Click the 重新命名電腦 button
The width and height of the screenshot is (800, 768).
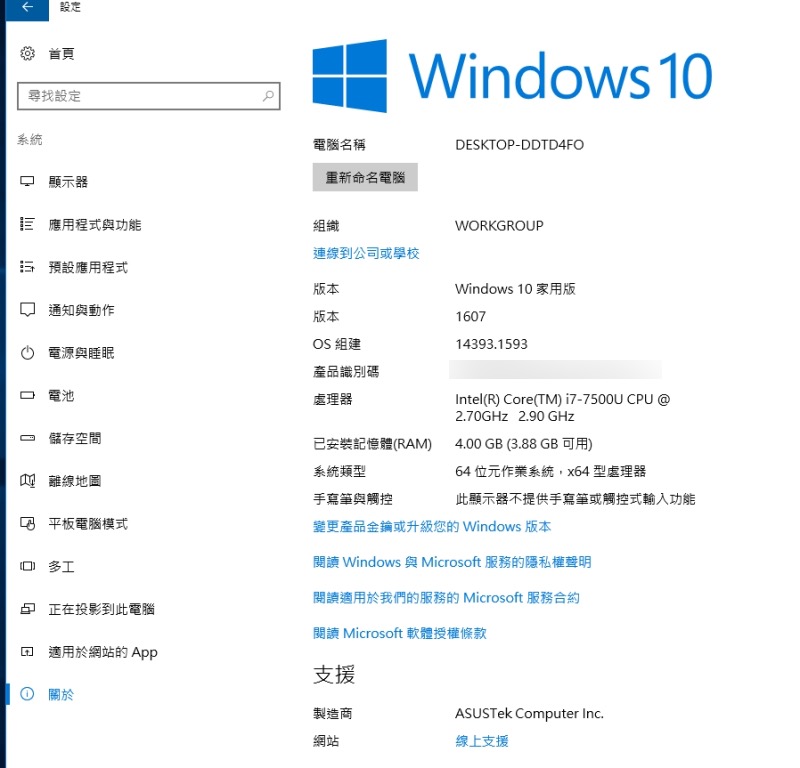point(365,177)
